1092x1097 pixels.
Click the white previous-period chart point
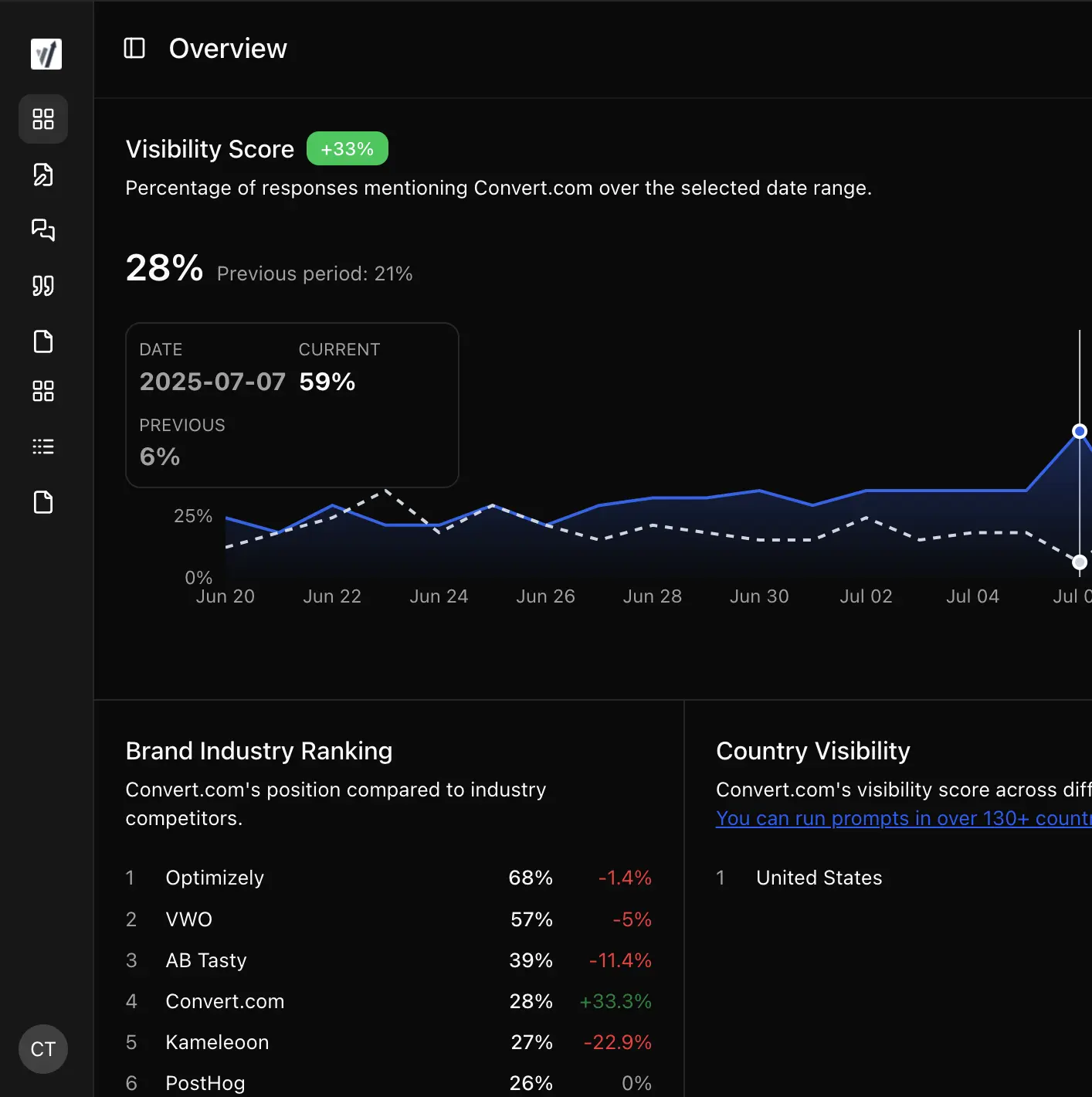(x=1080, y=562)
